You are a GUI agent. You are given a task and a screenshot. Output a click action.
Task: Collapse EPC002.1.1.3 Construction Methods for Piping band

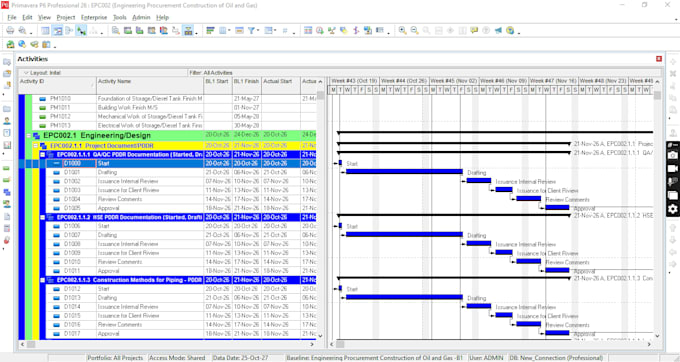click(42, 280)
